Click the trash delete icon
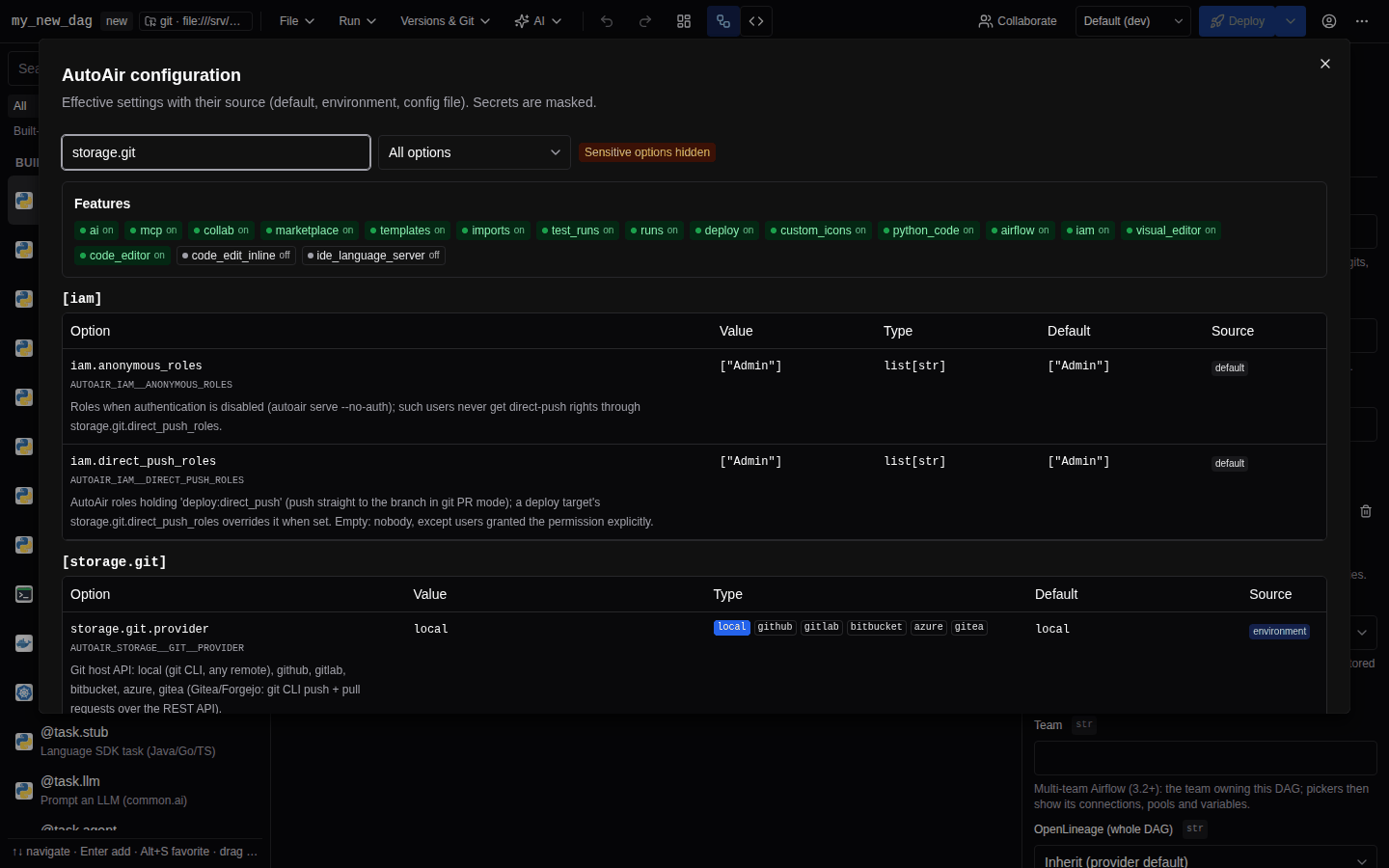Image resolution: width=1389 pixels, height=868 pixels. (x=1366, y=511)
